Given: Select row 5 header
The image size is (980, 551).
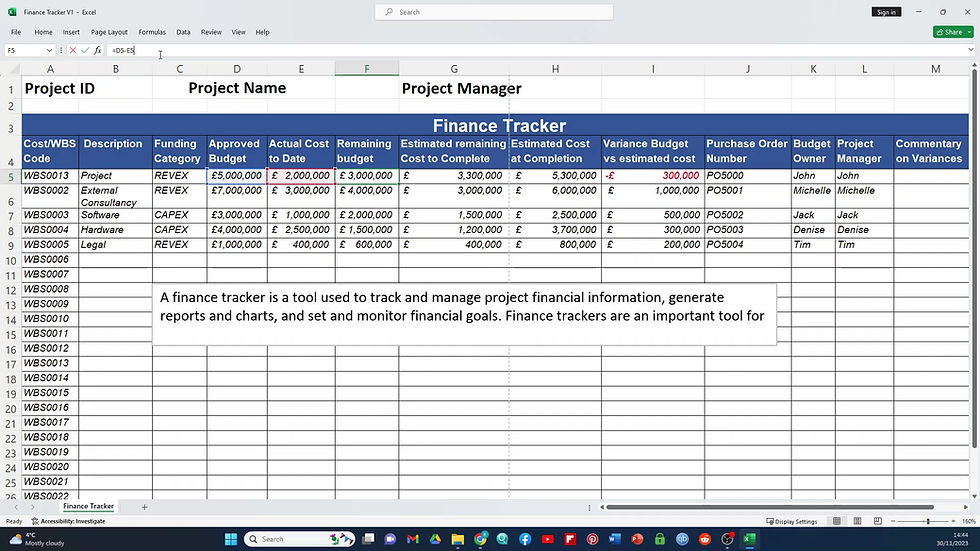Looking at the screenshot, I should [11, 177].
